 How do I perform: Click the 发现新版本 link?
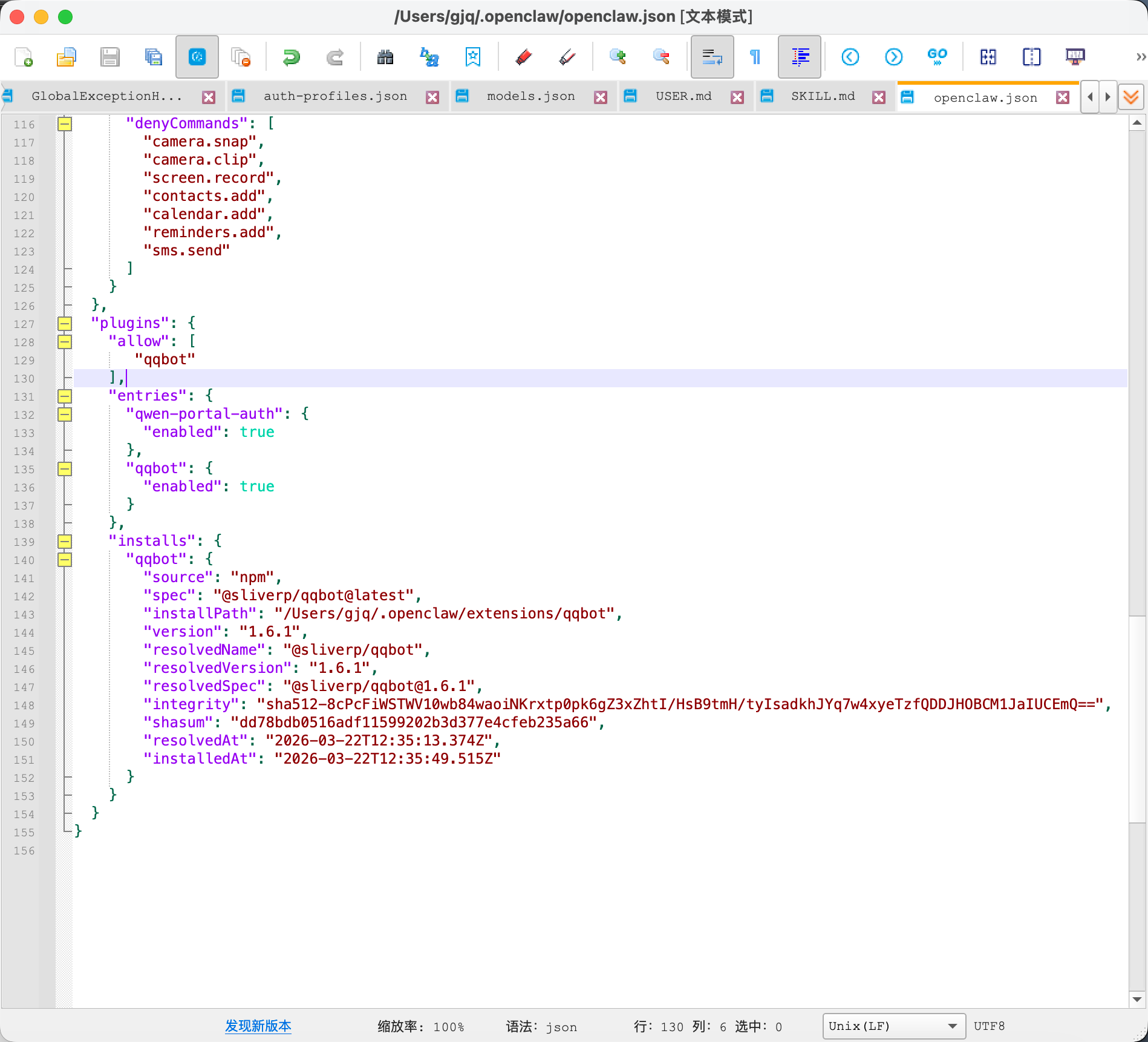click(258, 1026)
